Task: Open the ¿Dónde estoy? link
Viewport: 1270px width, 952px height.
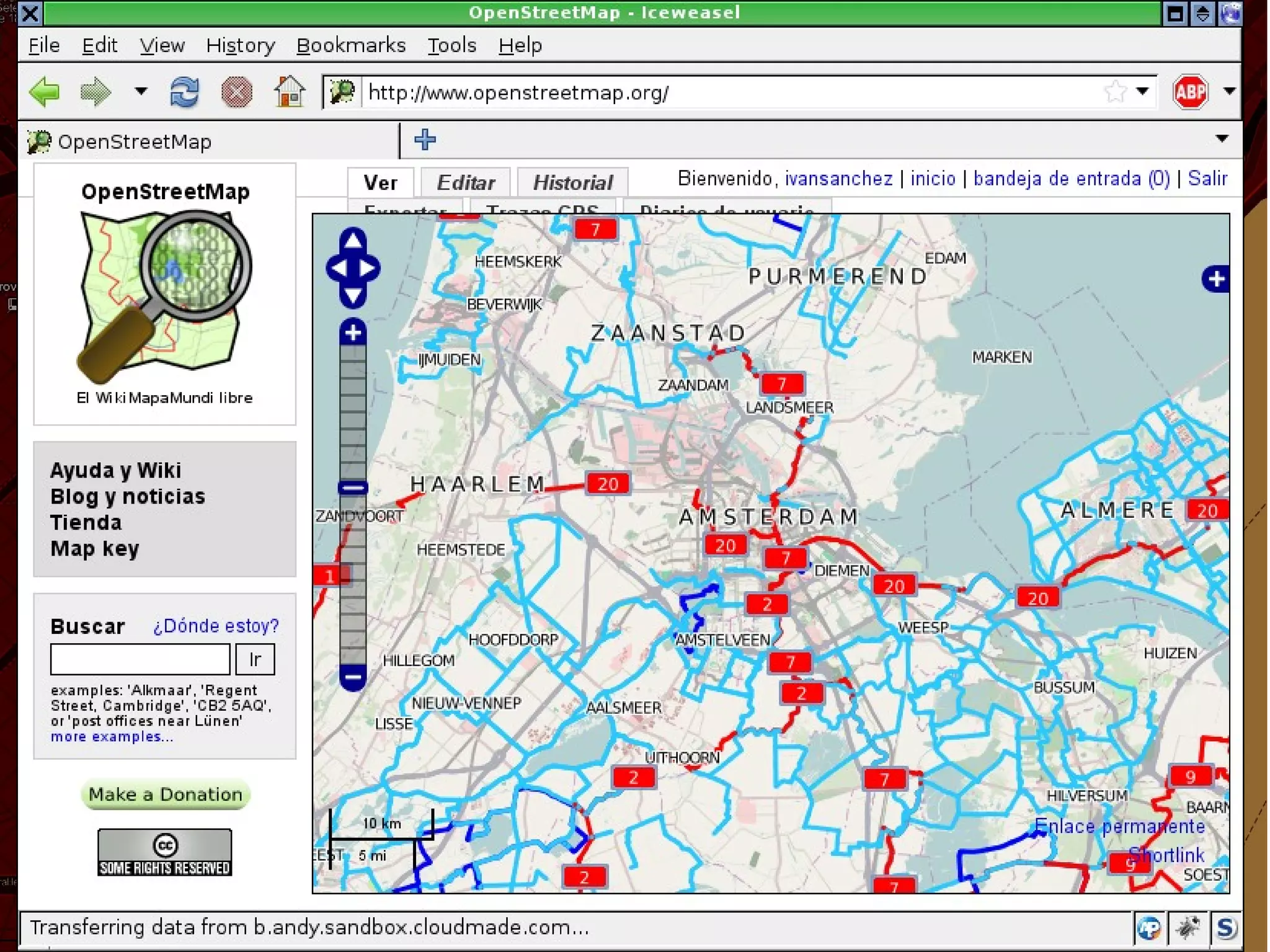Action: [x=216, y=626]
